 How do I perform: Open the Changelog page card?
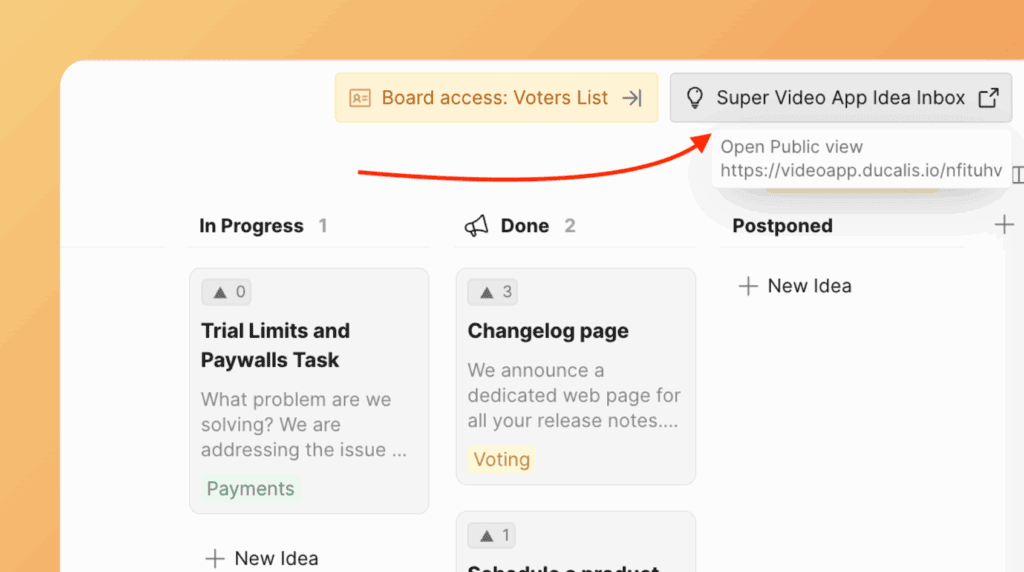click(x=548, y=331)
